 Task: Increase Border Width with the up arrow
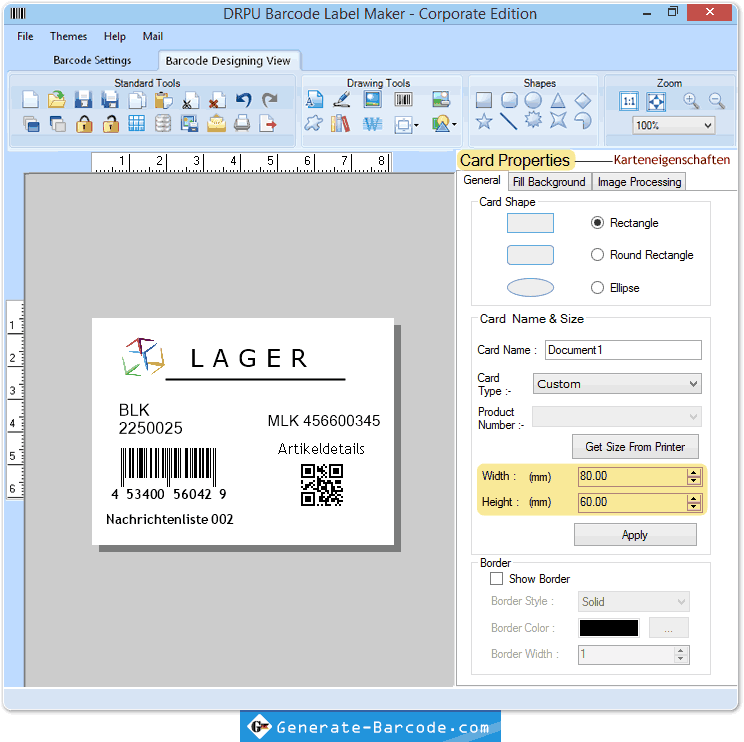[x=680, y=651]
